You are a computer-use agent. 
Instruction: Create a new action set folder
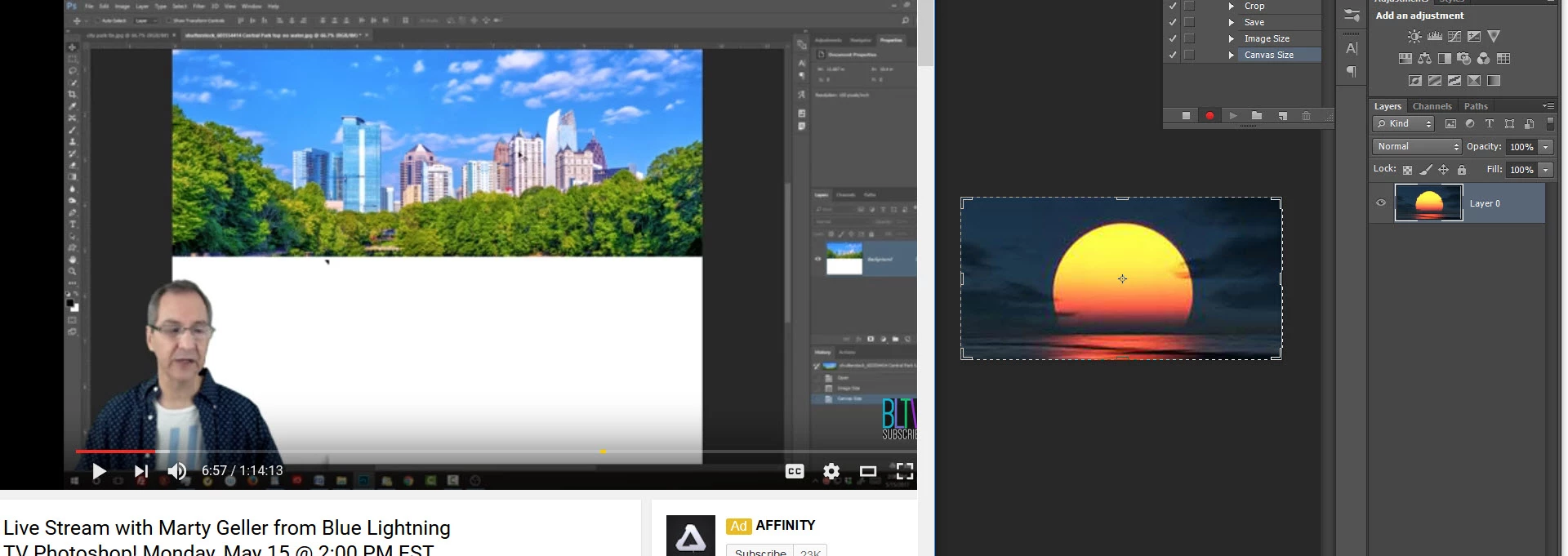pyautogui.click(x=1257, y=116)
